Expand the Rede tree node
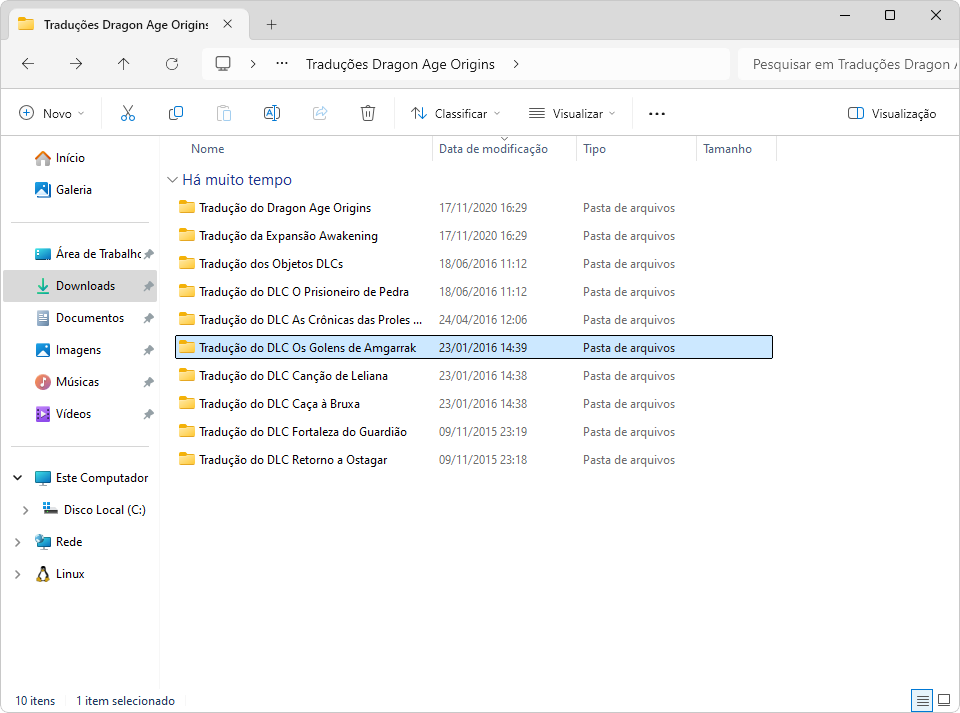This screenshot has width=960, height=713. (x=18, y=542)
